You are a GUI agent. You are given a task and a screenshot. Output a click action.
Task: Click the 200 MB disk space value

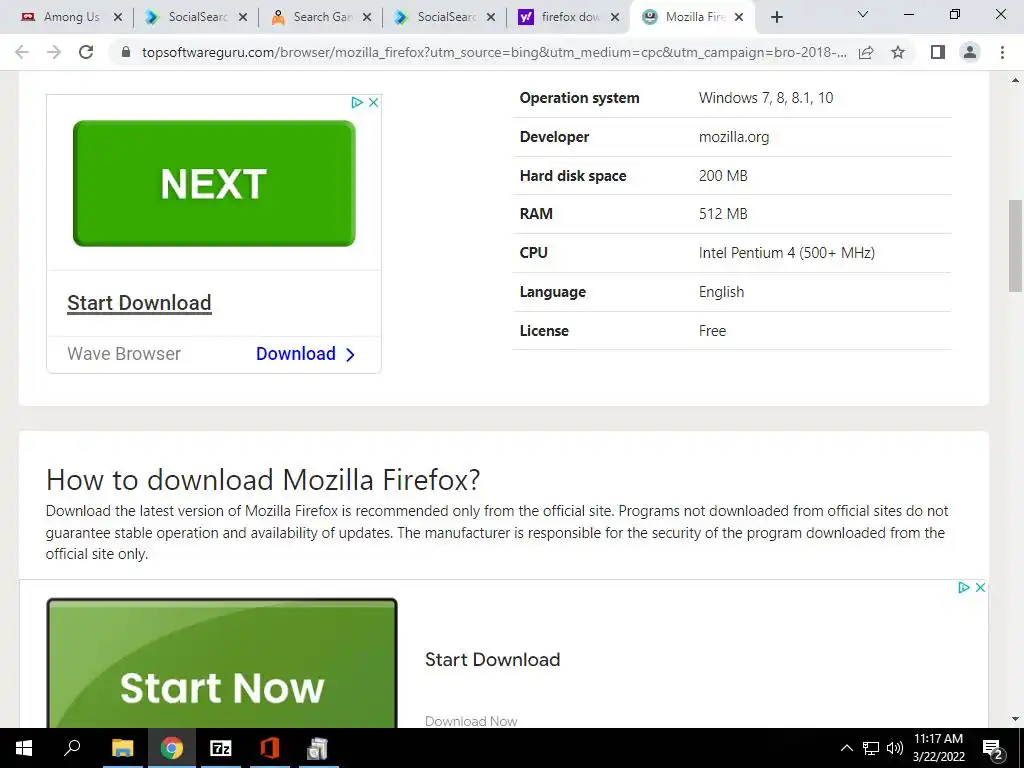[x=723, y=176]
